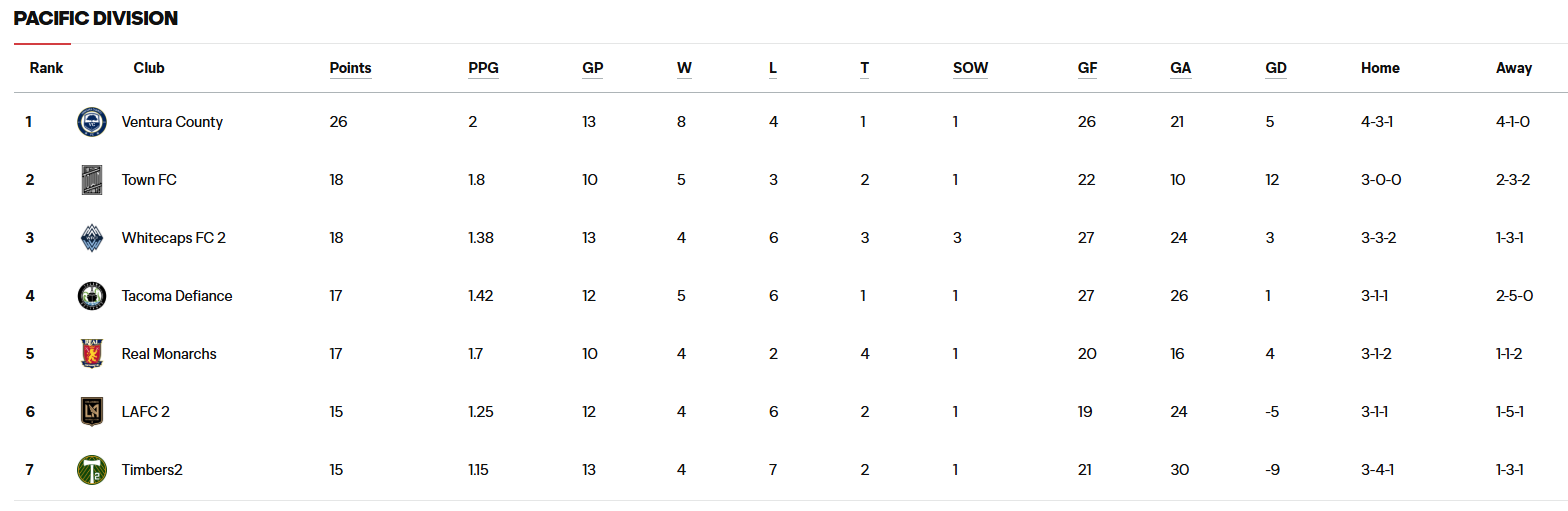Open the Timbers2 circular logo
Image resolution: width=1568 pixels, height=511 pixels.
pyautogui.click(x=92, y=470)
